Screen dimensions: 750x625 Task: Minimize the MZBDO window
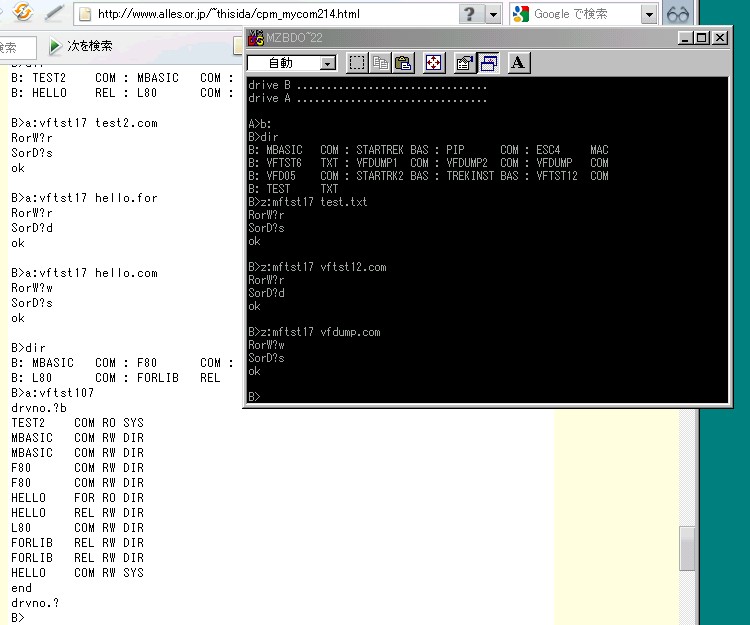686,38
